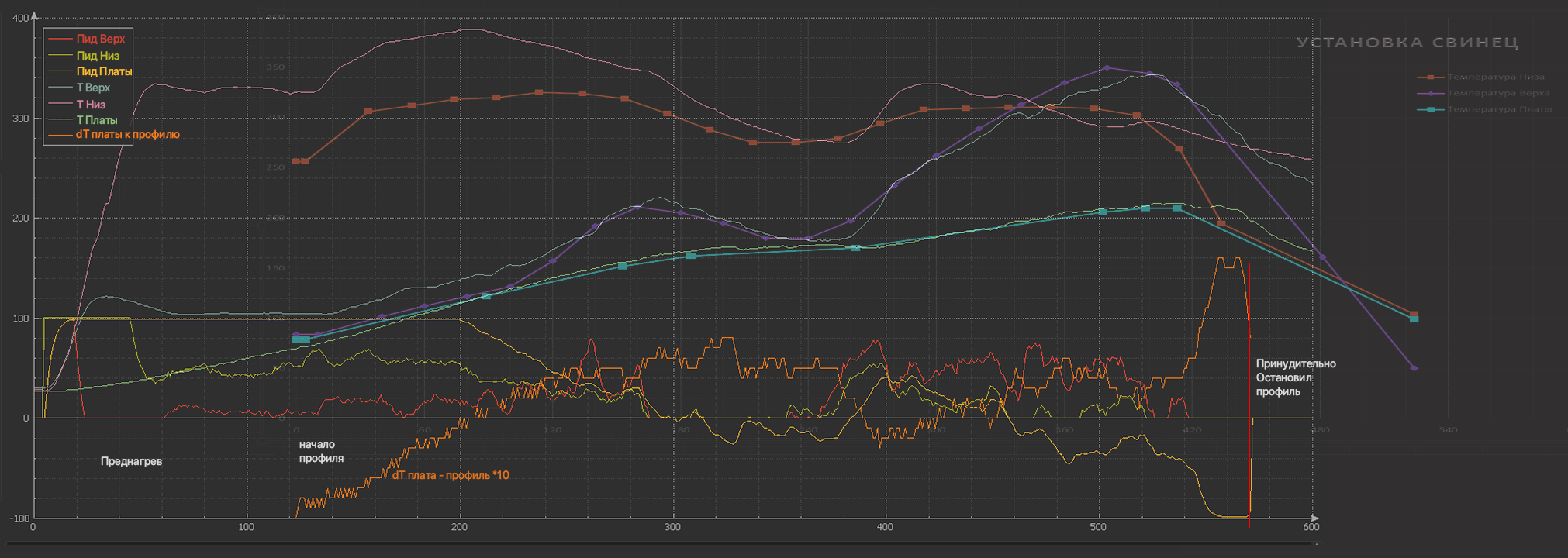Click the pink line sample beside Т Низ
Screen dimensions: 1568x558
60,104
